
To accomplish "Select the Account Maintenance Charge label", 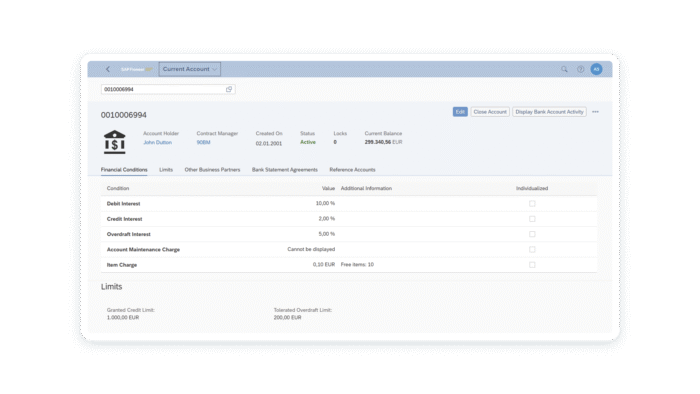I will click(143, 249).
